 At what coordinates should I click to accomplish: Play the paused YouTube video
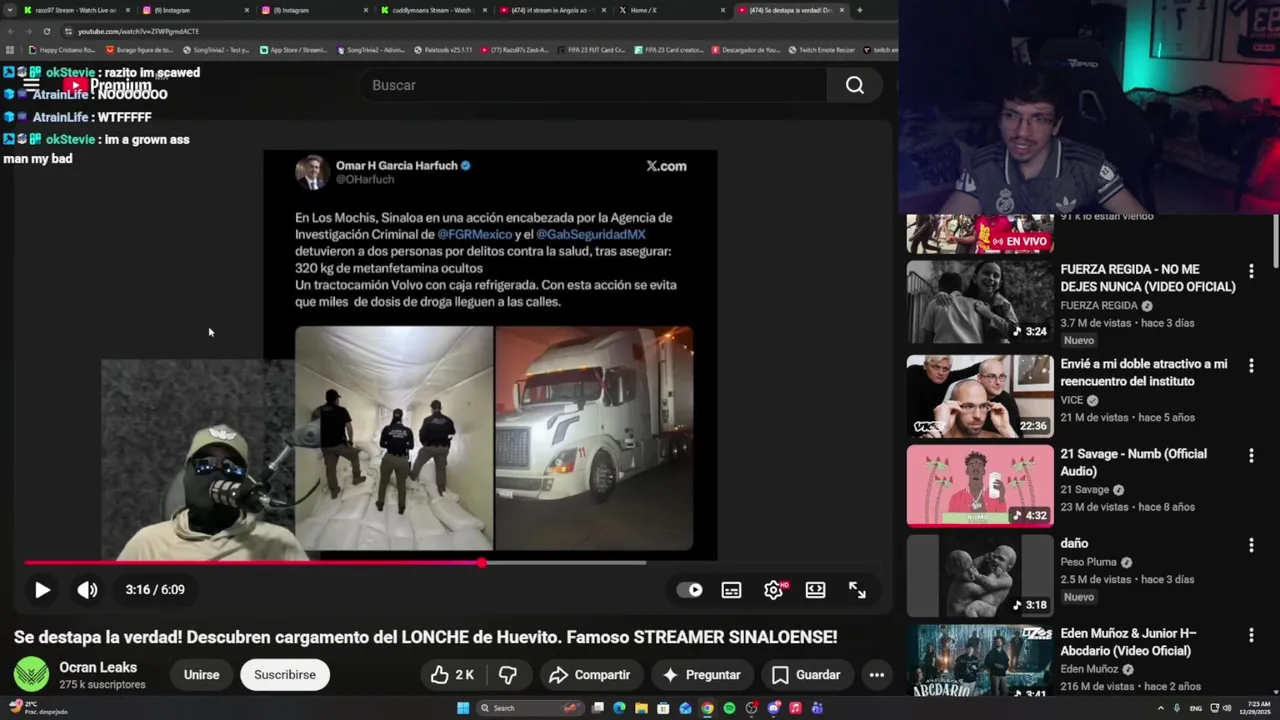pyautogui.click(x=42, y=590)
